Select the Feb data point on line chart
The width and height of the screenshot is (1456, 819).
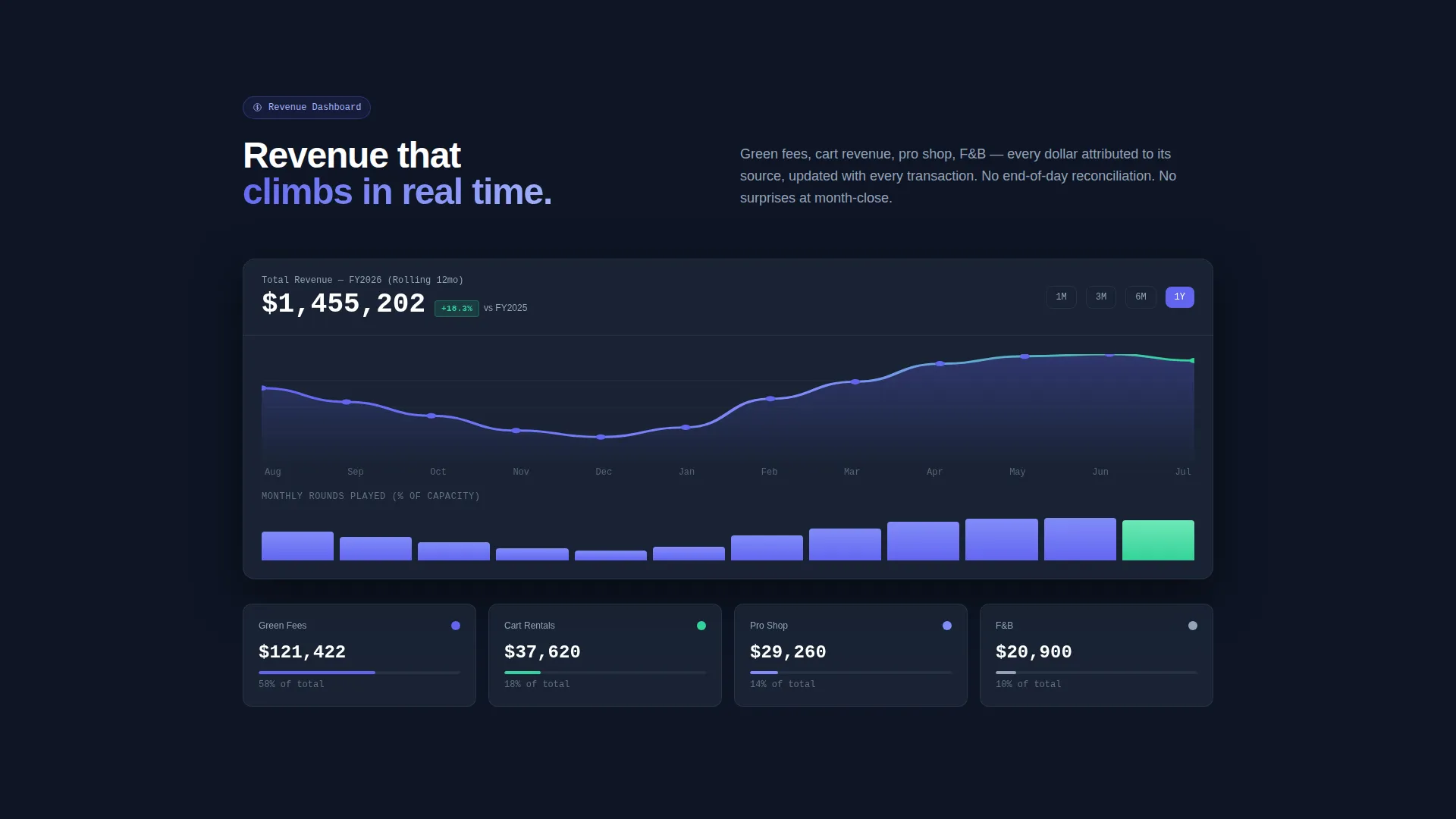click(770, 399)
